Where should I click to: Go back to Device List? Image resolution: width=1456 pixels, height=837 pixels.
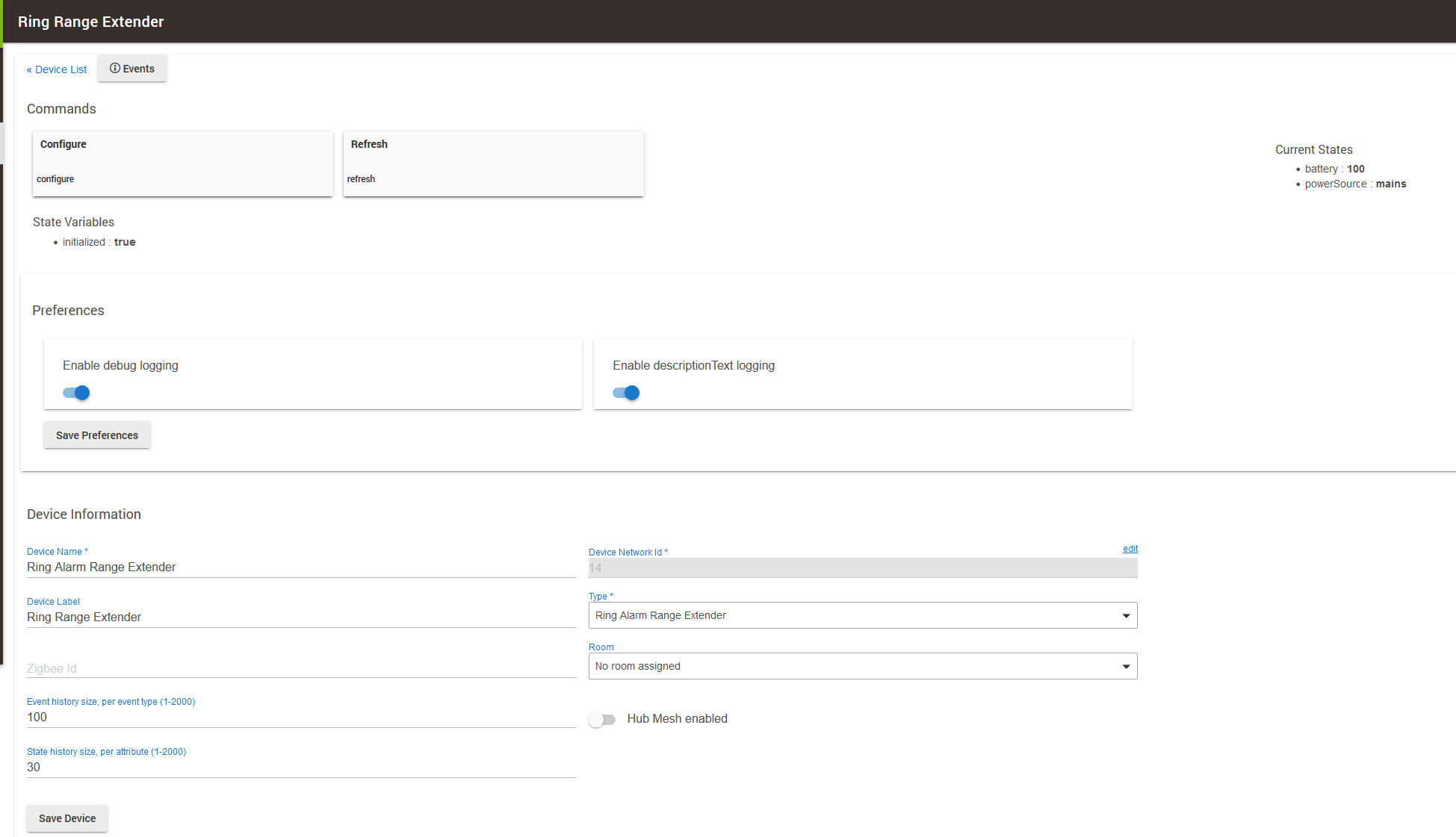(x=57, y=69)
